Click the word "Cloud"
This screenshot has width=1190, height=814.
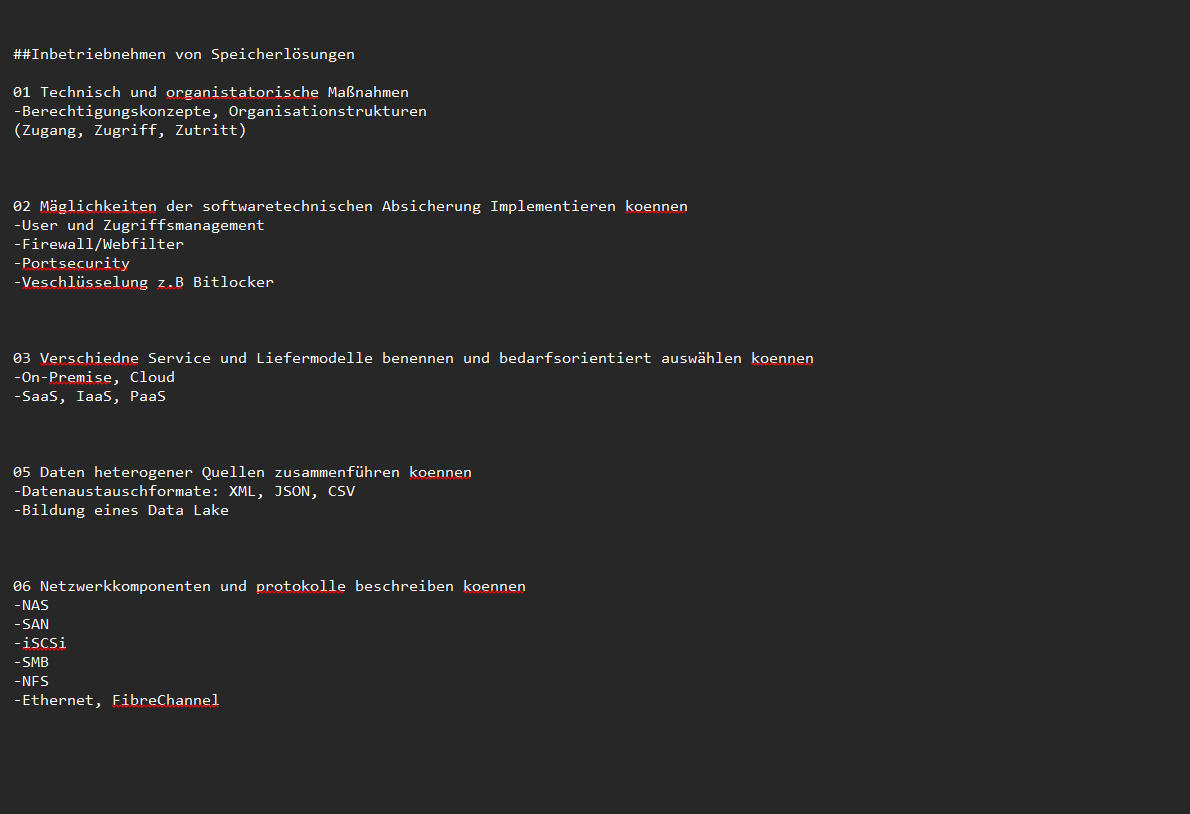152,377
